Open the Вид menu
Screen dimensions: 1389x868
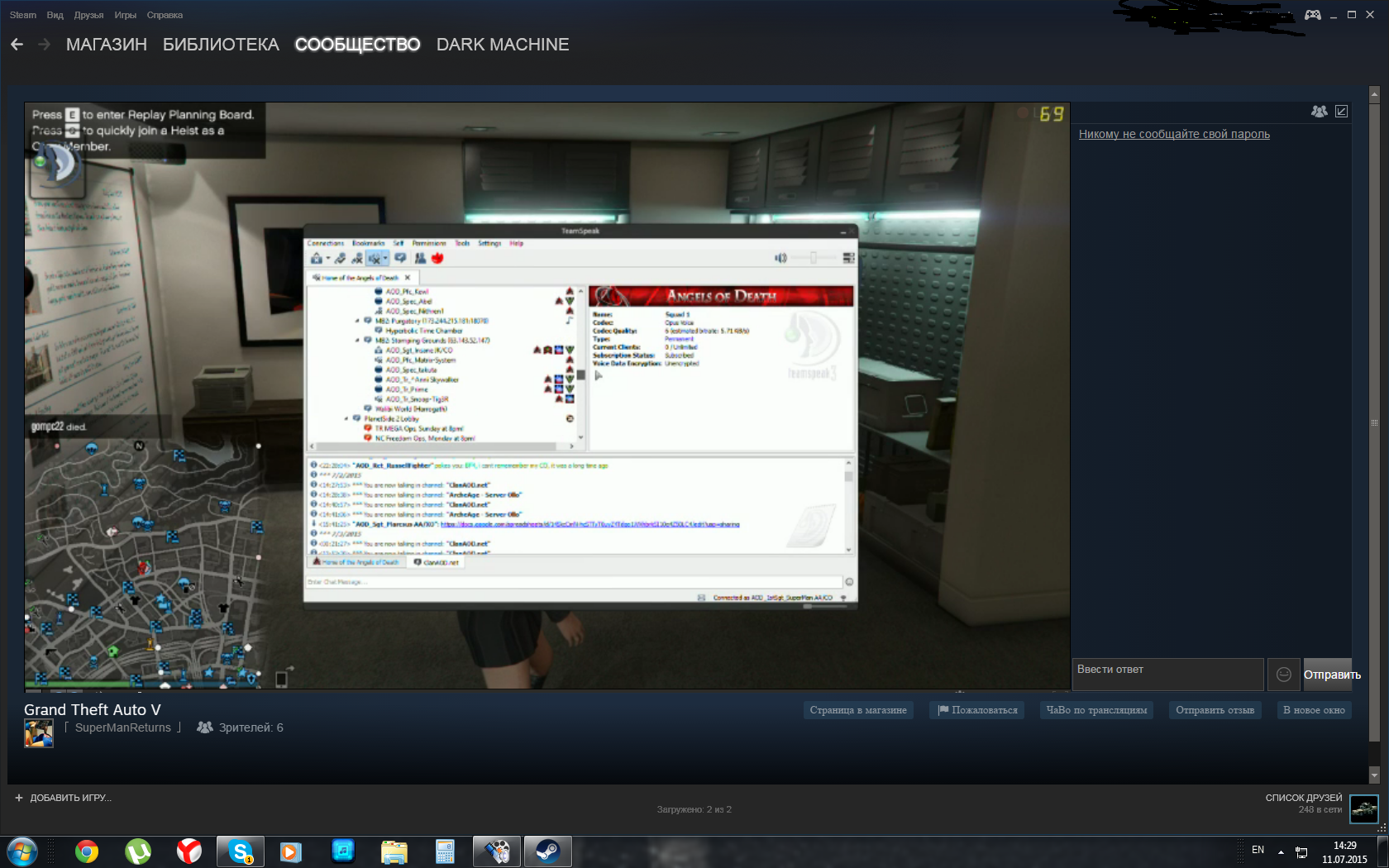pos(55,15)
